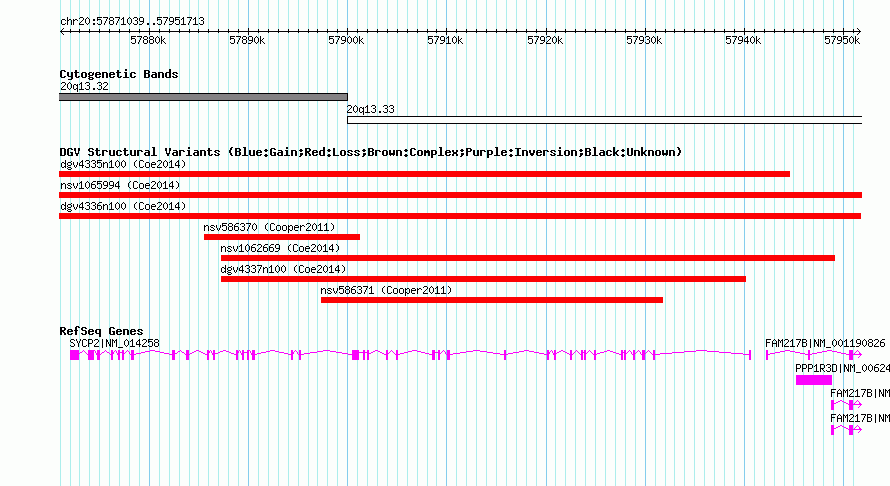Click the ruler's left end arrow

point(62,32)
